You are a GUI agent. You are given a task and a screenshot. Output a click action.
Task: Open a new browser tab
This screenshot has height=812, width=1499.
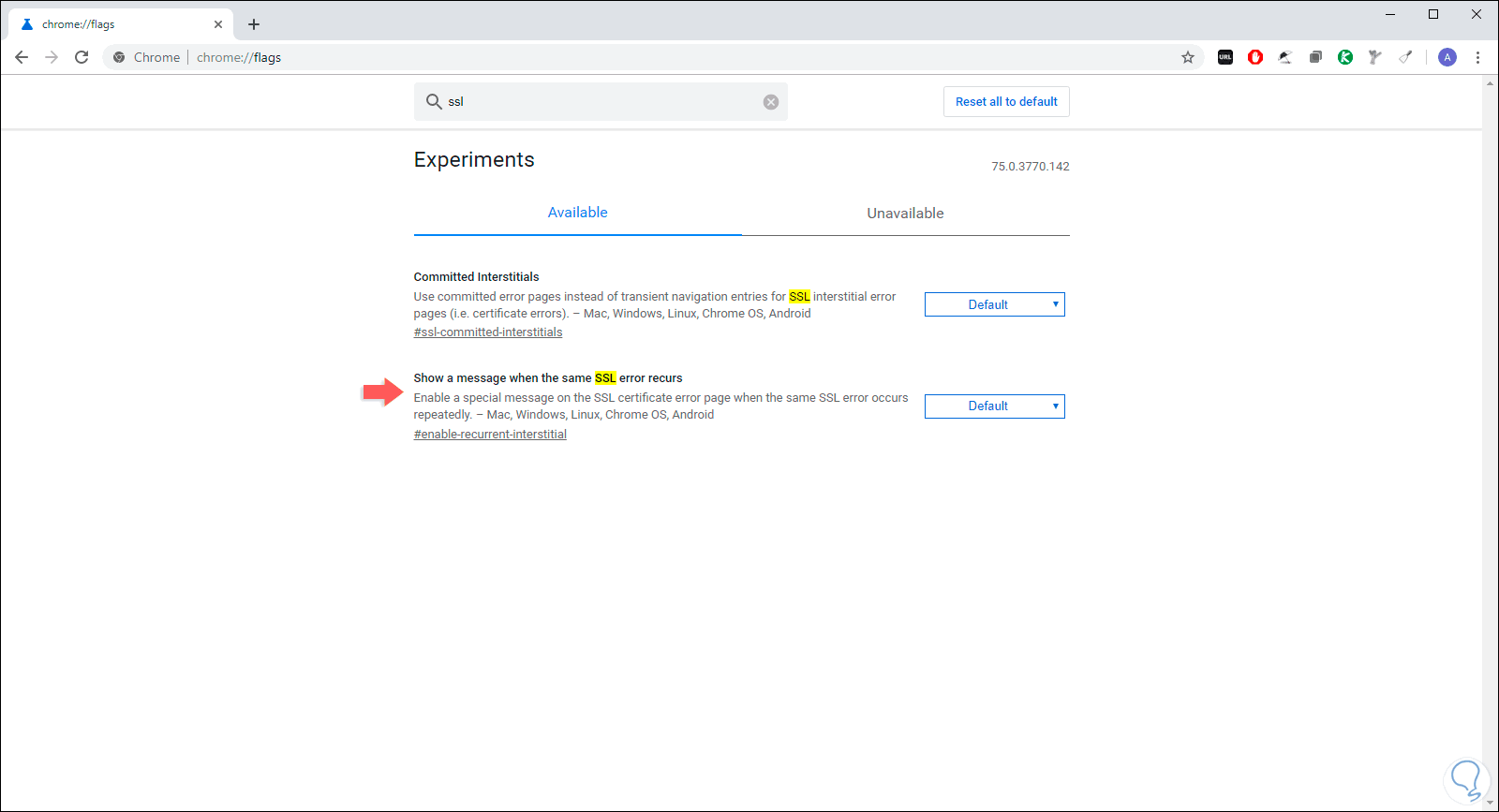tap(254, 24)
